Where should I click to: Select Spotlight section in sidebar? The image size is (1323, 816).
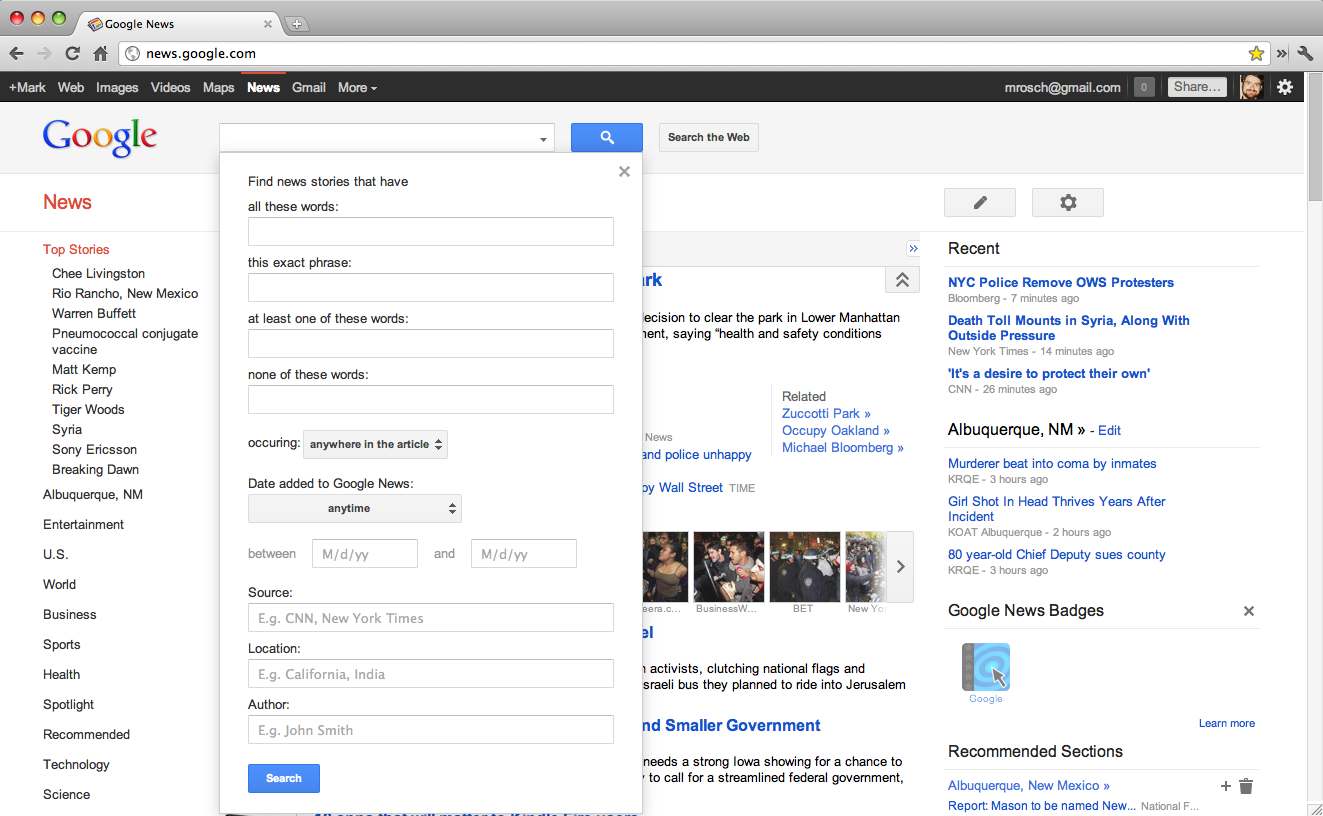68,705
